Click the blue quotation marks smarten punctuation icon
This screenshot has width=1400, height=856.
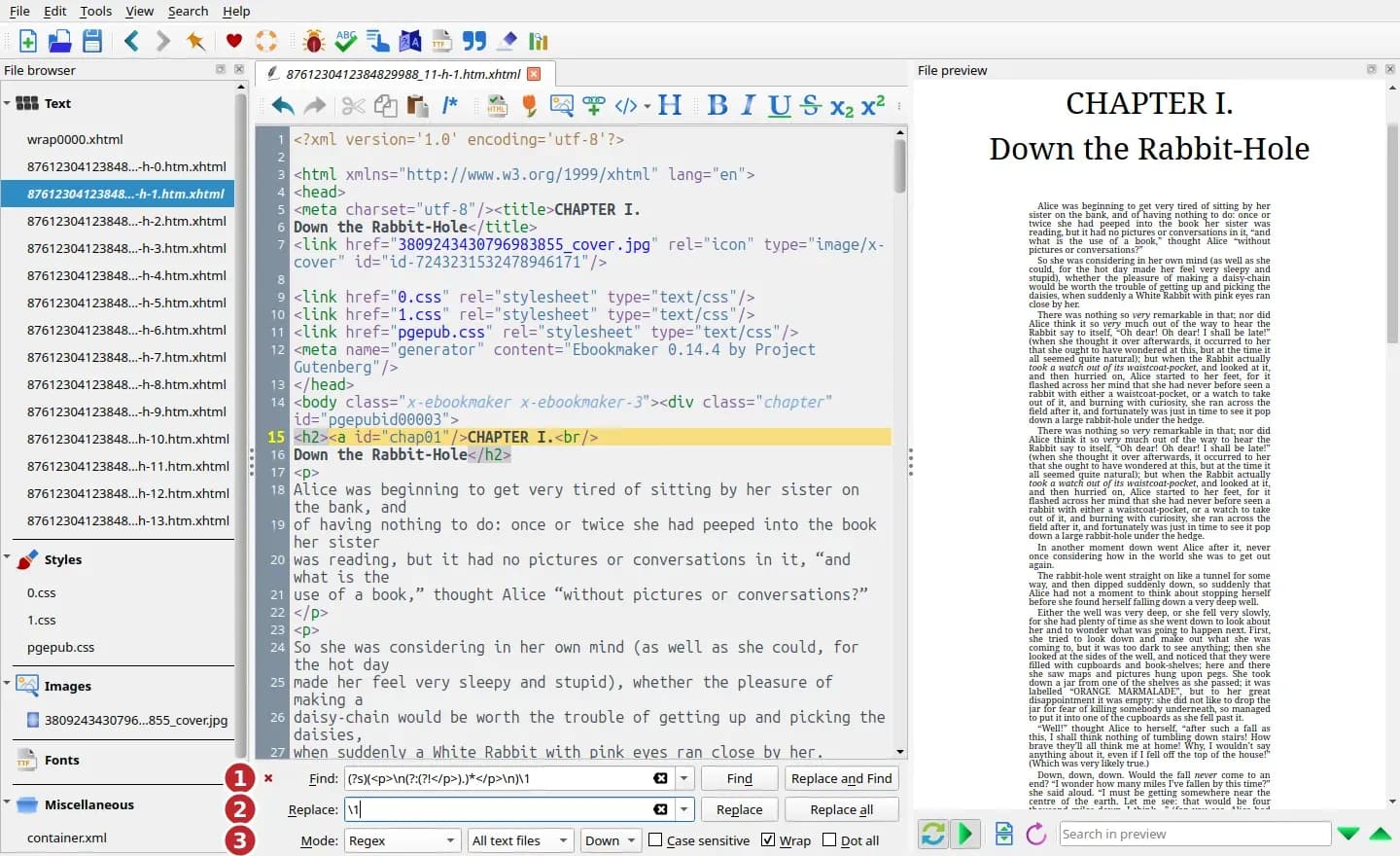pos(473,41)
